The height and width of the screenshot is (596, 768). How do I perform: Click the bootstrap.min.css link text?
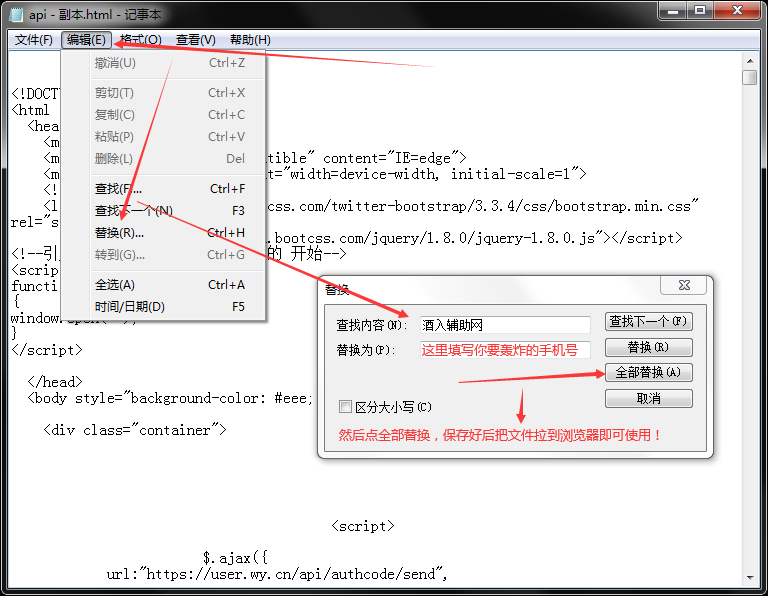tap(483, 207)
